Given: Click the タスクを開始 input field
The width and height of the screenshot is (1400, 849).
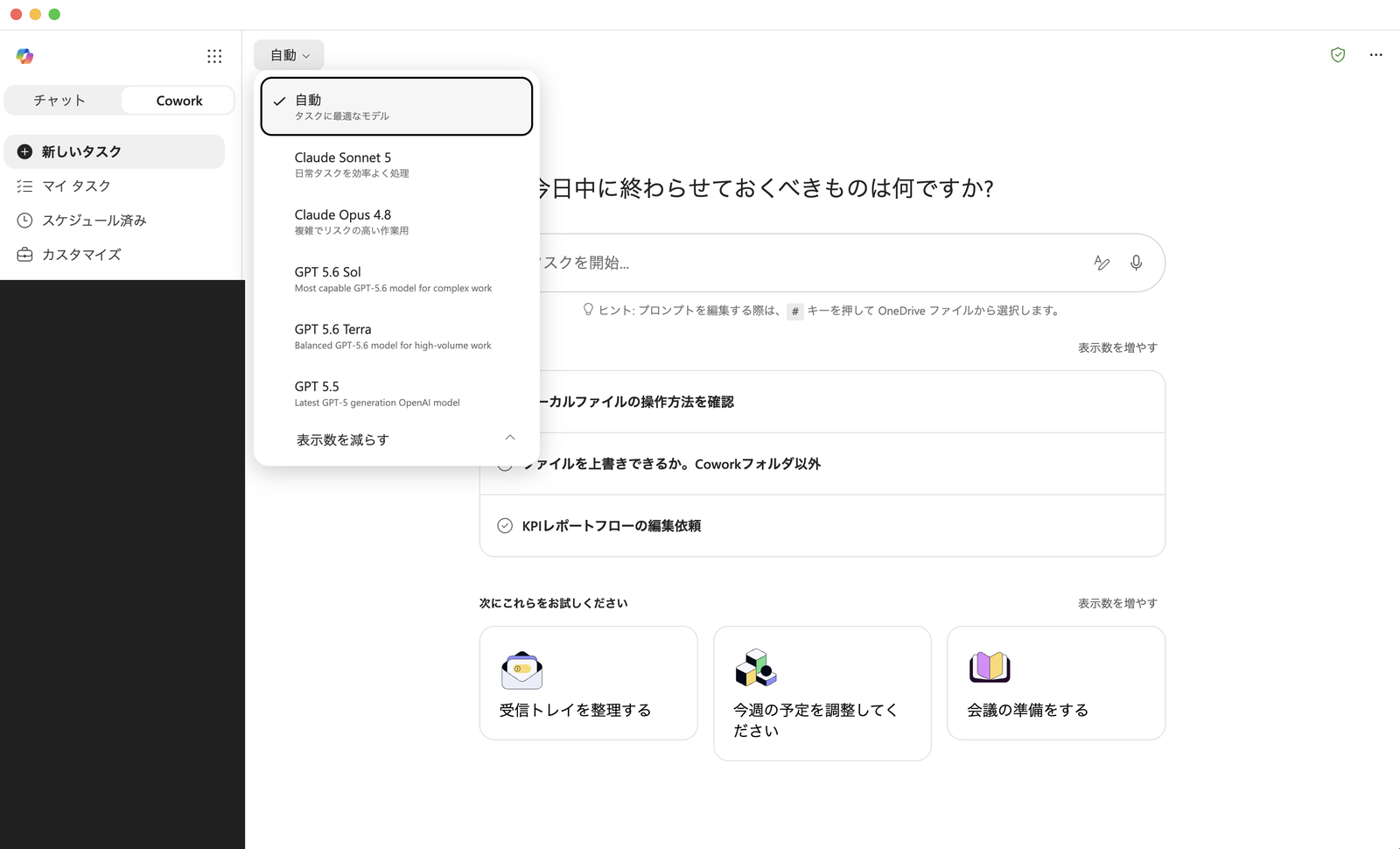Looking at the screenshot, I should pos(805,263).
